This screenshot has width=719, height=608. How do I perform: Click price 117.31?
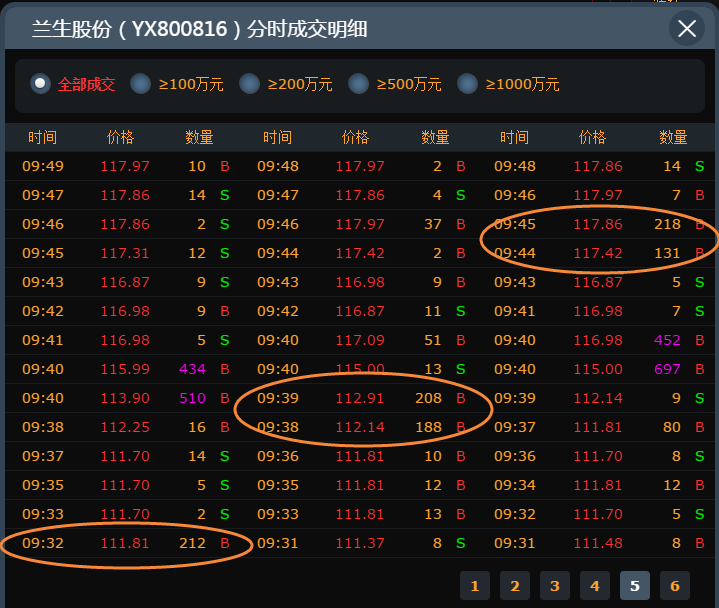click(125, 253)
